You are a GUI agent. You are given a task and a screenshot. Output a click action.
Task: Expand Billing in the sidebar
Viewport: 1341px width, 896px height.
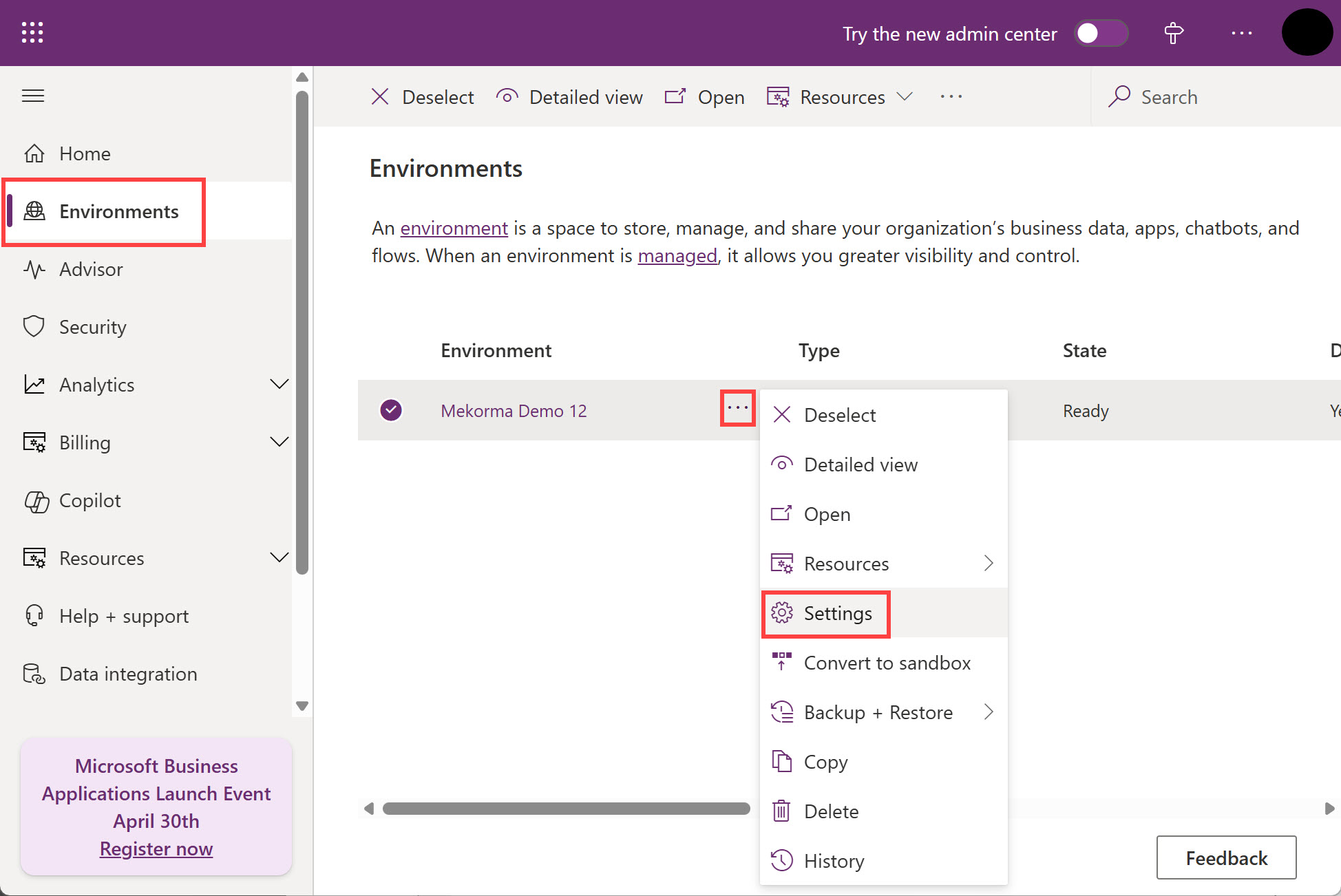pos(279,442)
